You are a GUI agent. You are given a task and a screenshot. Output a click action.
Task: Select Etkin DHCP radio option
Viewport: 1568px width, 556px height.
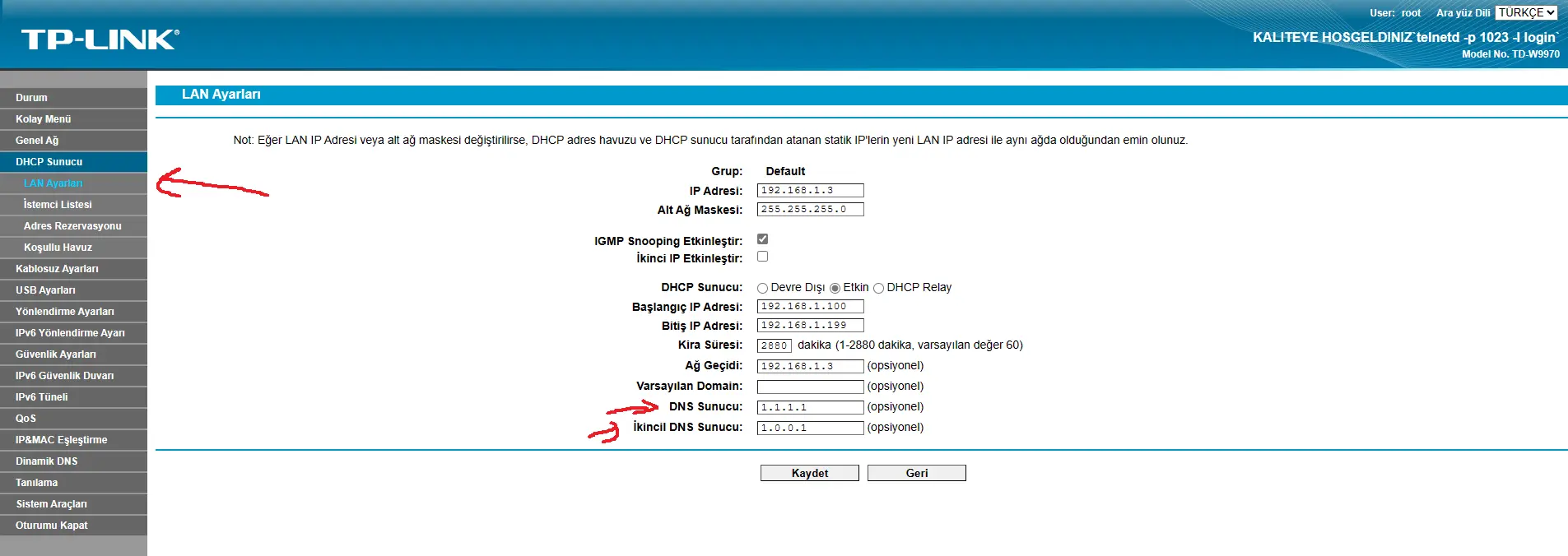point(835,288)
